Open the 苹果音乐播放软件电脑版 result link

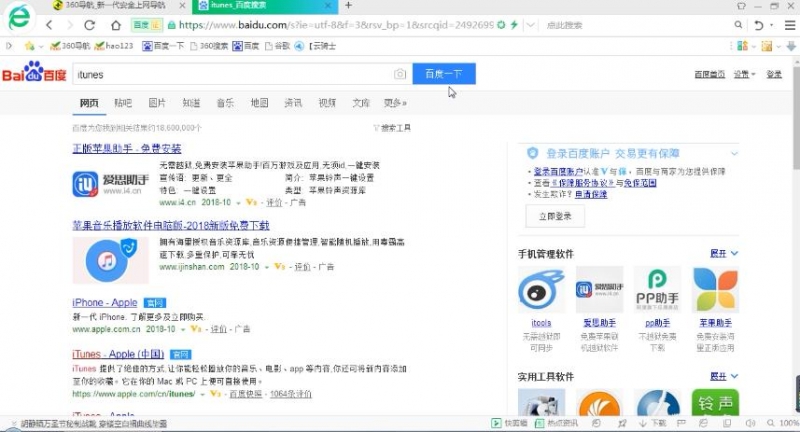coord(171,225)
